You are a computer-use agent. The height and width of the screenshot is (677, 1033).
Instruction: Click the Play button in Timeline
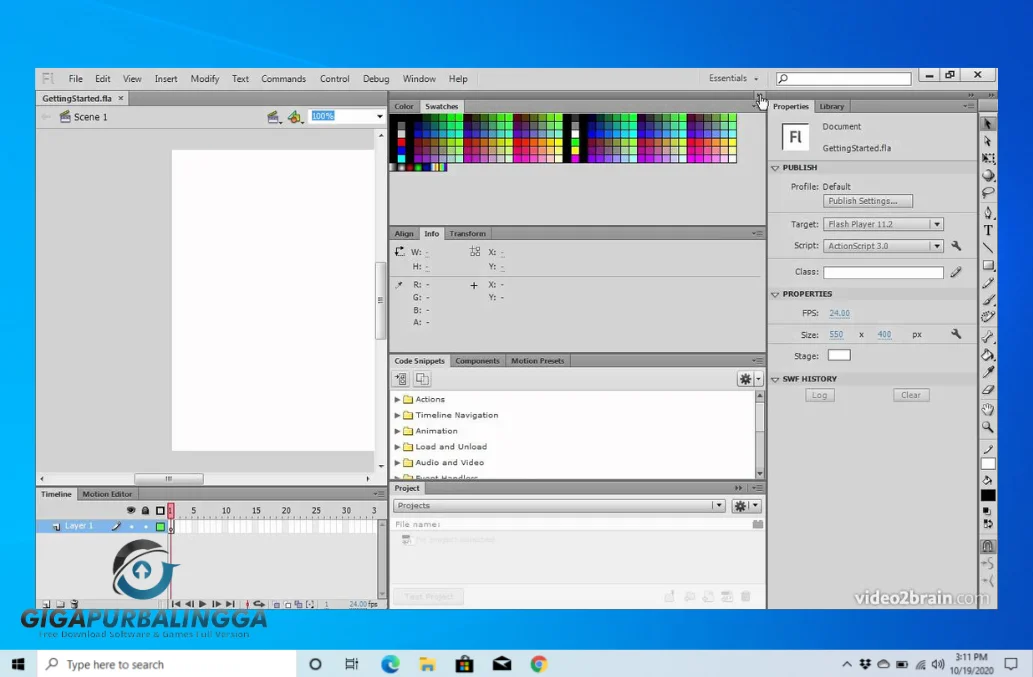pos(203,604)
